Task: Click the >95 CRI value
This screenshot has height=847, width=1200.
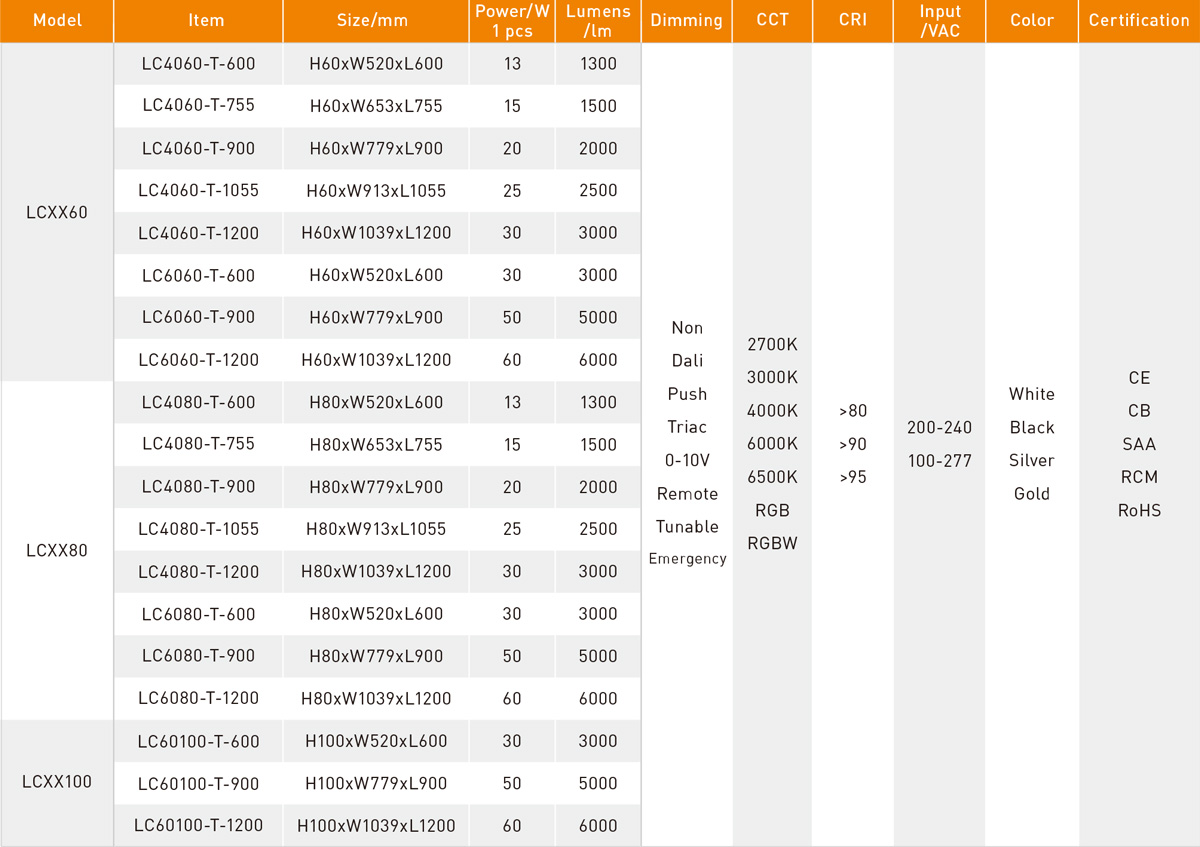Action: point(853,477)
